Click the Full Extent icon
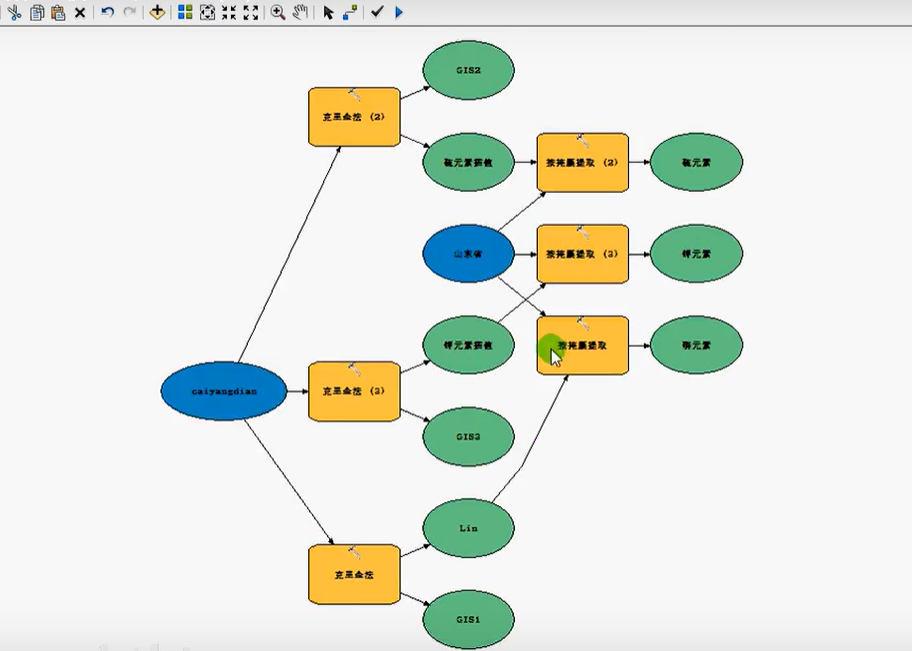Image resolution: width=912 pixels, height=651 pixels. [207, 12]
